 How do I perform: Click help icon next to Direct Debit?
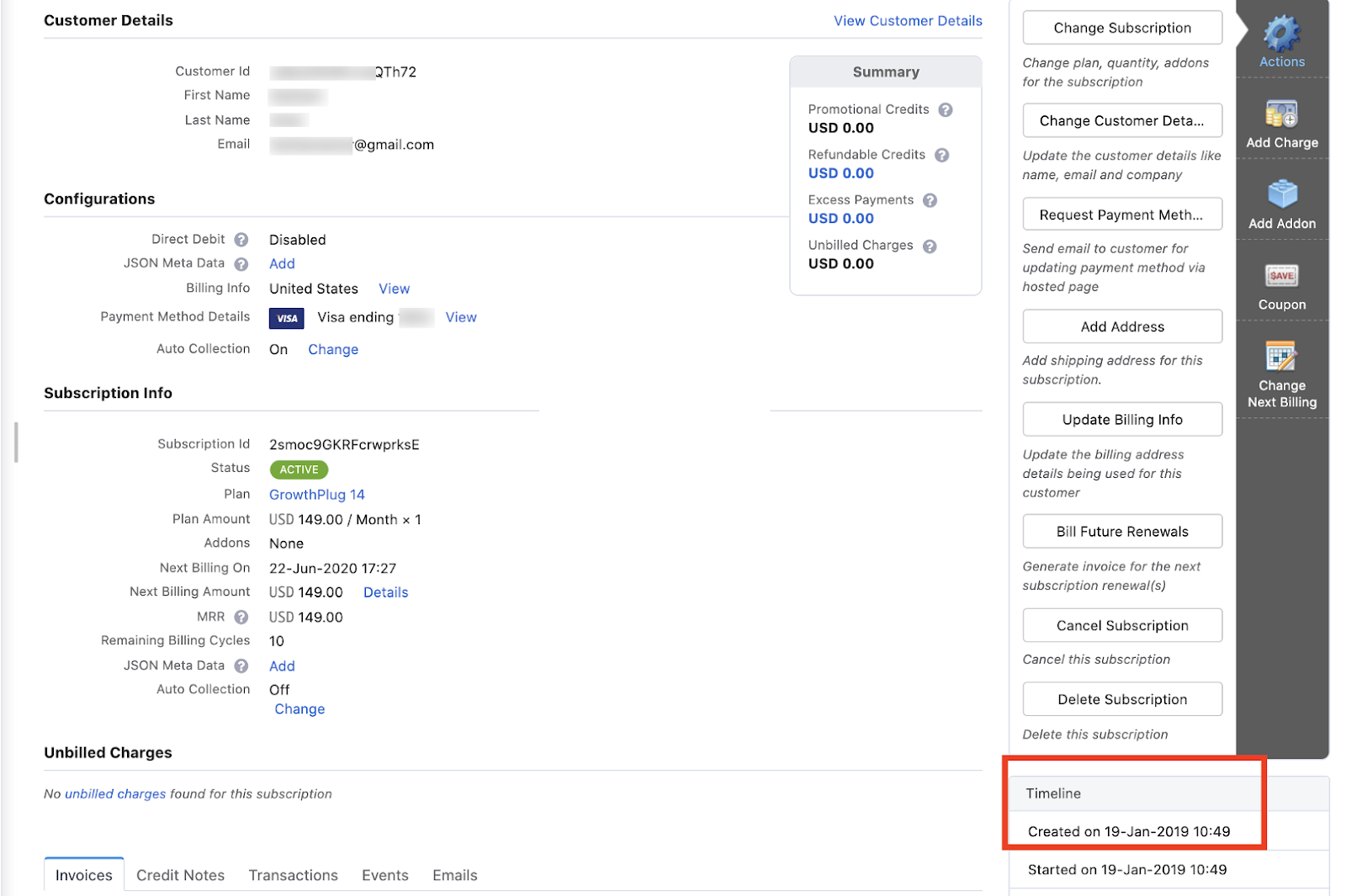click(241, 240)
